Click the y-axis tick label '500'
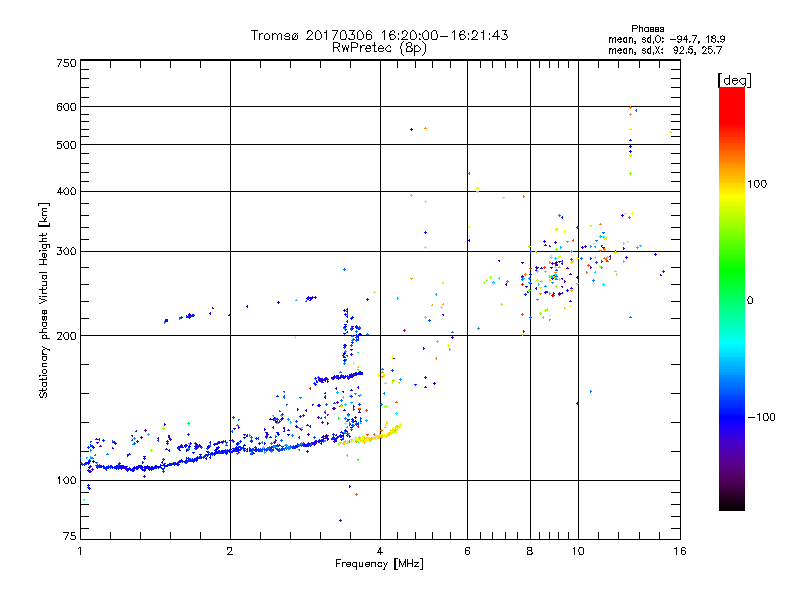The height and width of the screenshot is (600, 800). [66, 145]
